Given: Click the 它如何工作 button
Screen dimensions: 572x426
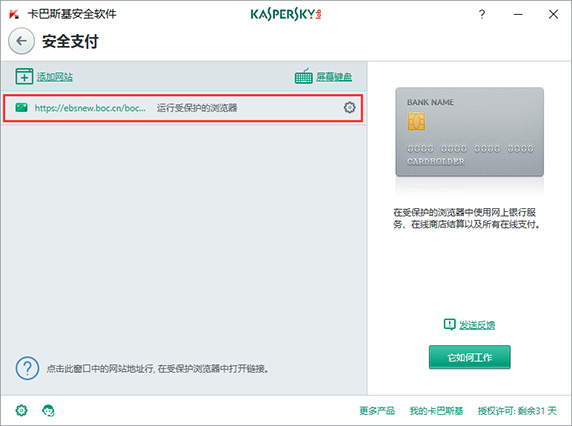Looking at the screenshot, I should click(469, 357).
